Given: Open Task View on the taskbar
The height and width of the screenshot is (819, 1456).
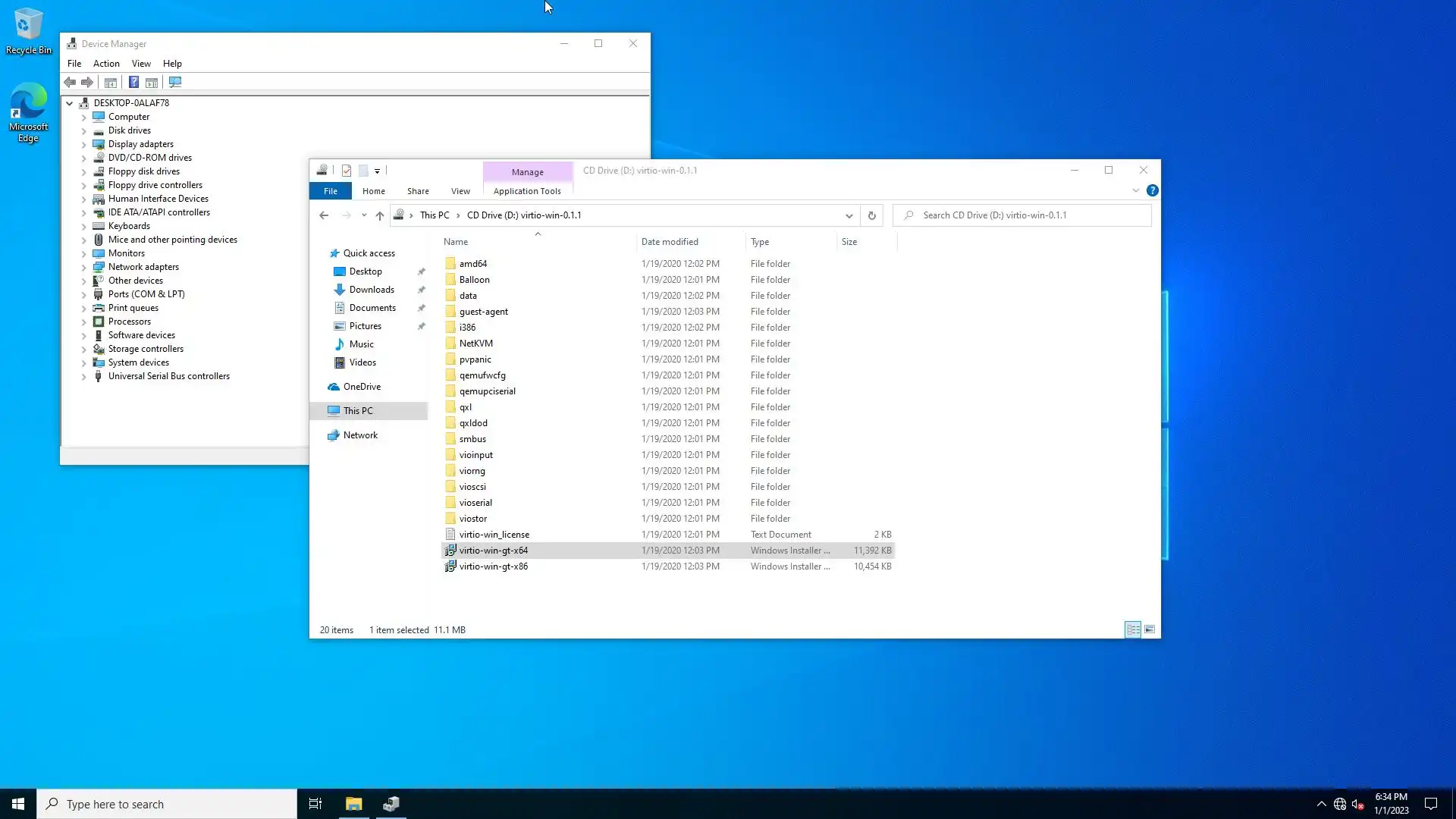Looking at the screenshot, I should 315,804.
